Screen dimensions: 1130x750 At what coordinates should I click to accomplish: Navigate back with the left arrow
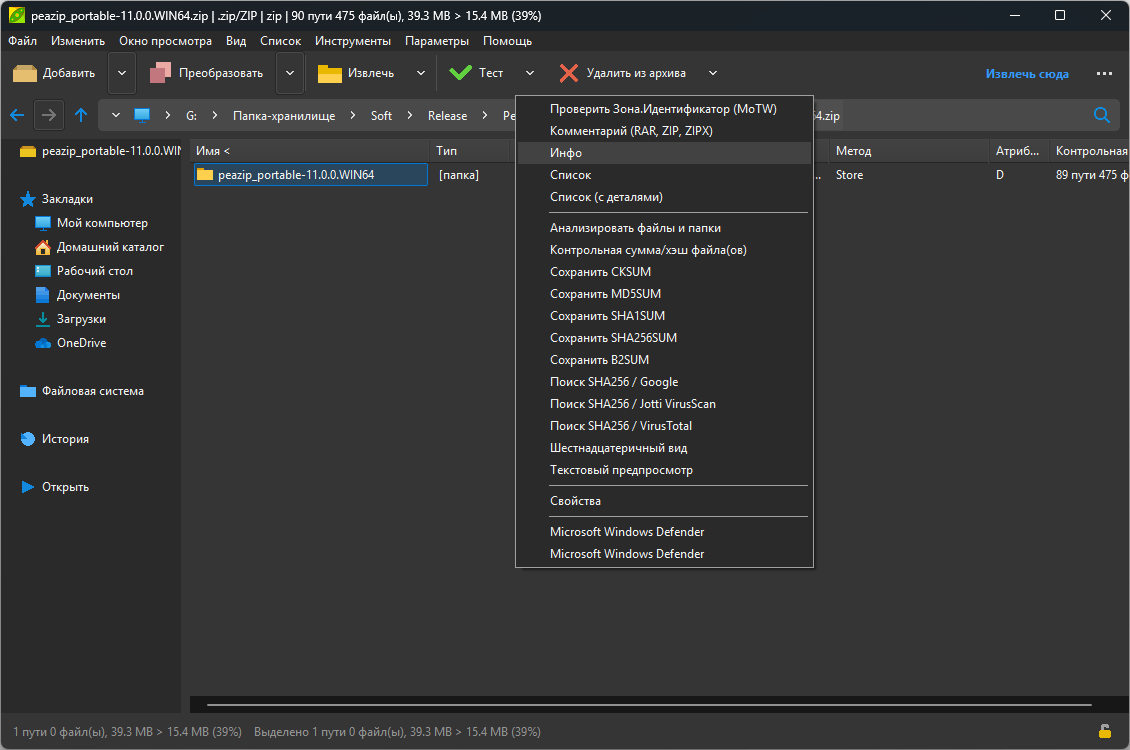coord(16,115)
